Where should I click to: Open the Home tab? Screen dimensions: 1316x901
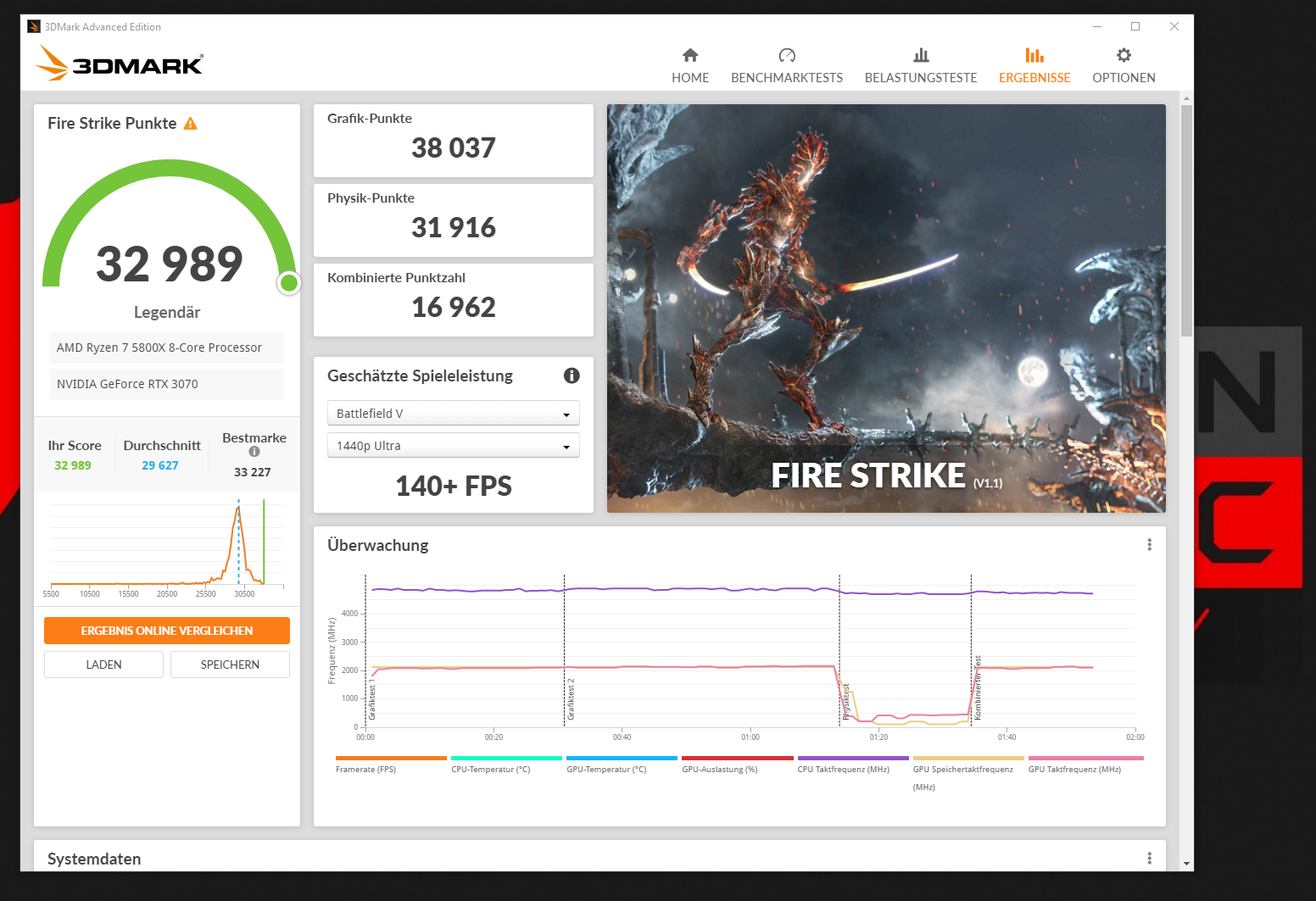coord(690,66)
